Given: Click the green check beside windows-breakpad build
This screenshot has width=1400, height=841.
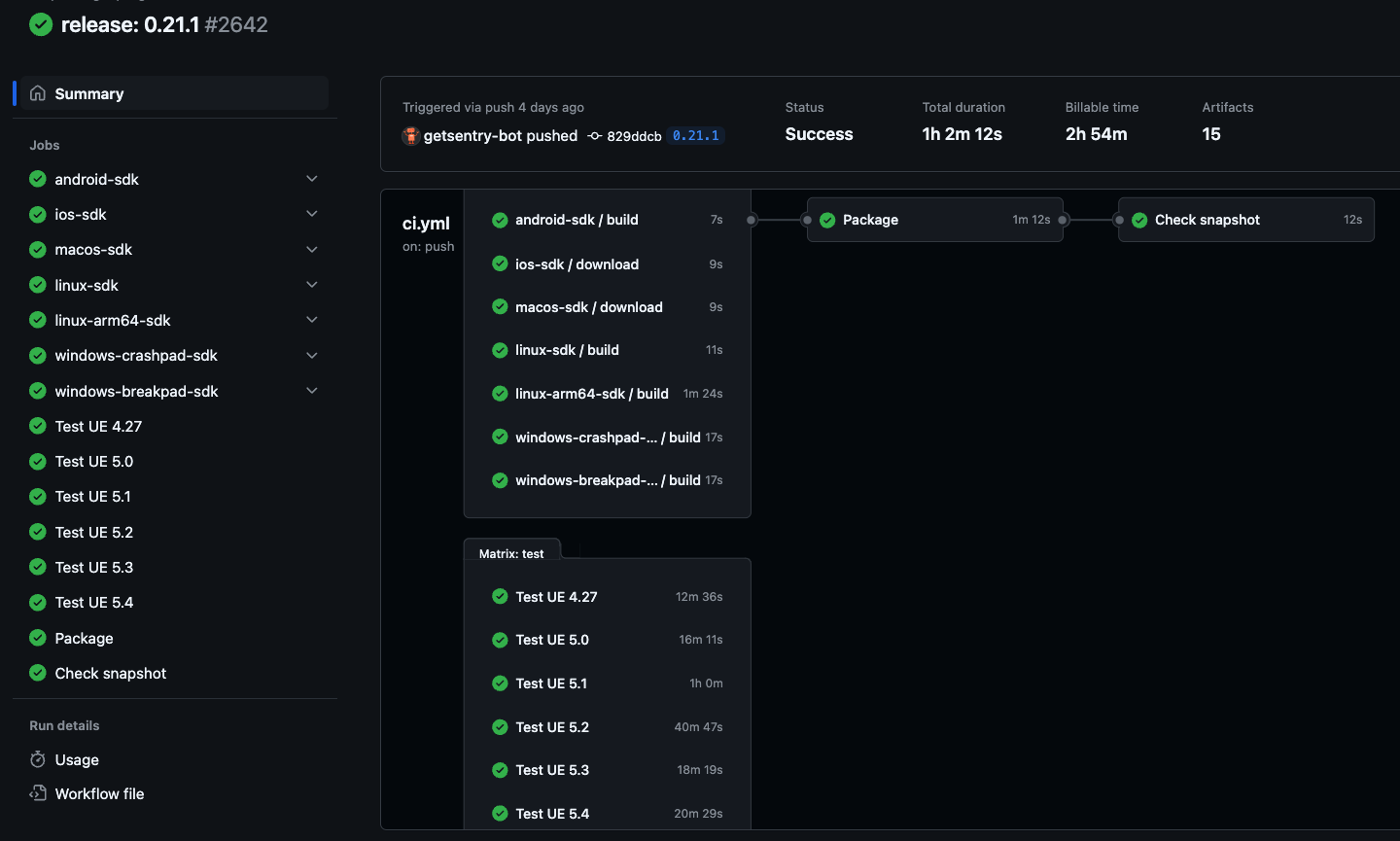Looking at the screenshot, I should pos(499,479).
